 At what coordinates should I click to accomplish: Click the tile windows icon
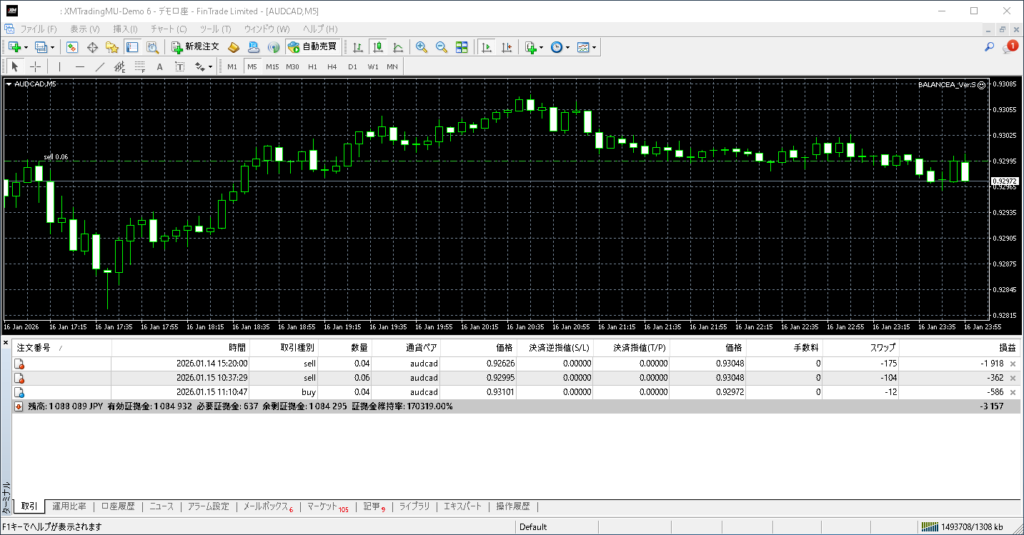[461, 47]
